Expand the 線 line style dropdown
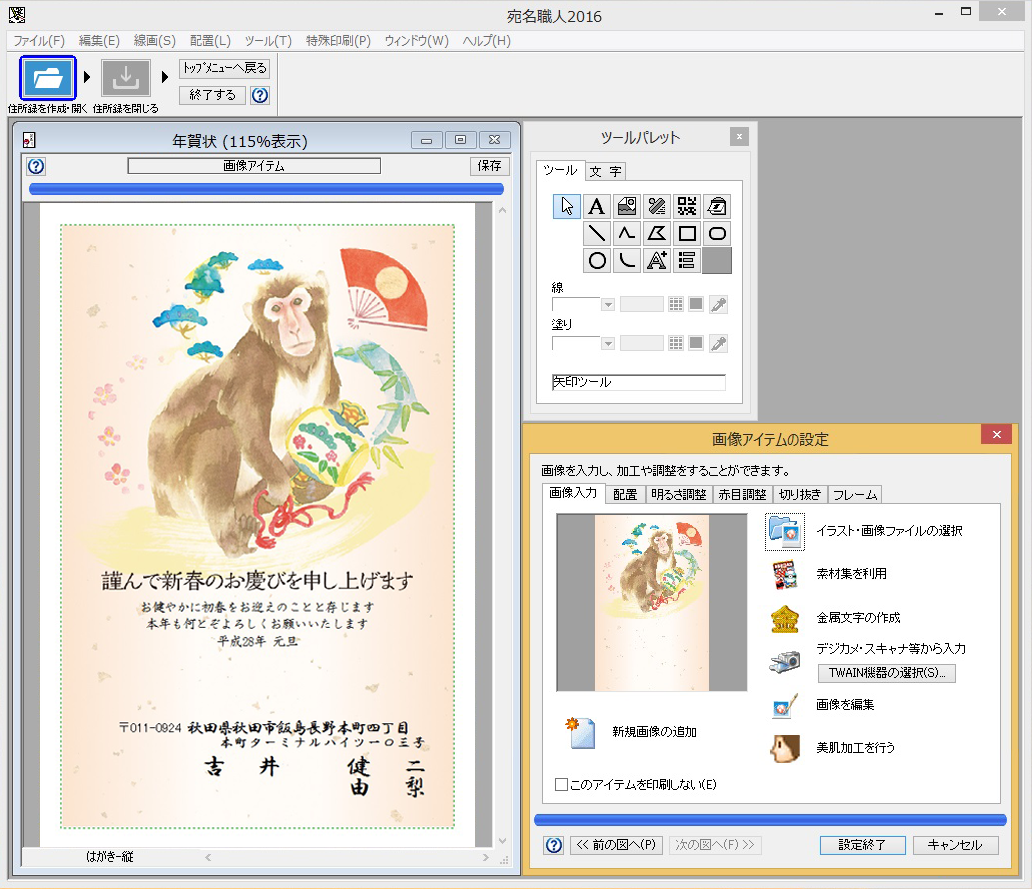 [x=608, y=305]
